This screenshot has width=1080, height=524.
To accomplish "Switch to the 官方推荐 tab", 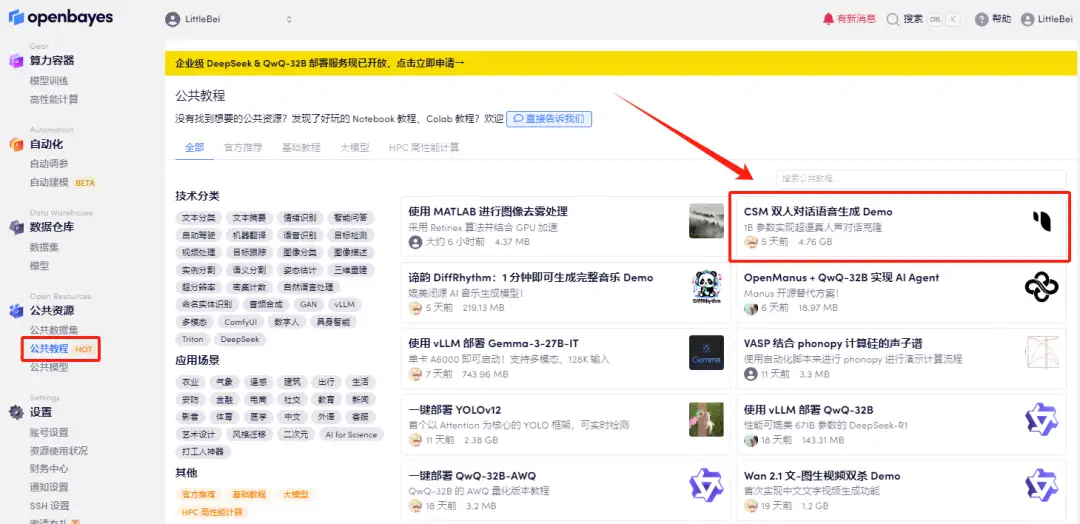I will [x=243, y=147].
